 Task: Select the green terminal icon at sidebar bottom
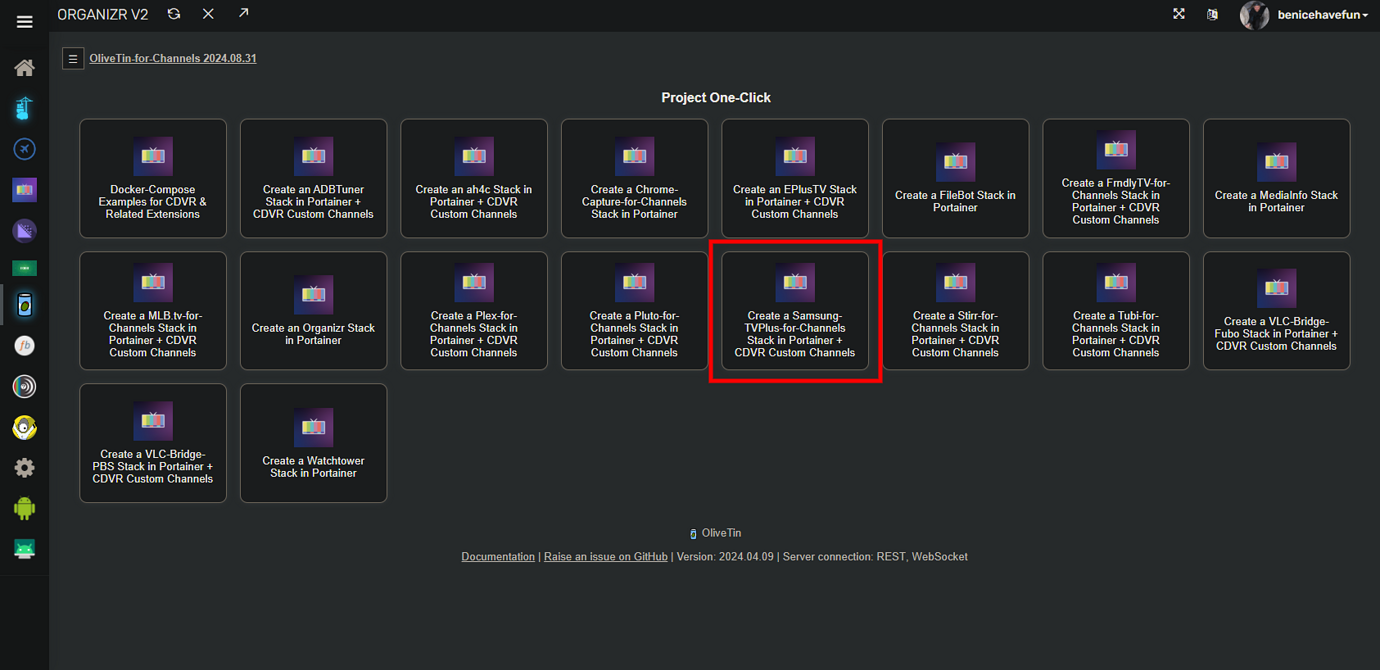24,548
